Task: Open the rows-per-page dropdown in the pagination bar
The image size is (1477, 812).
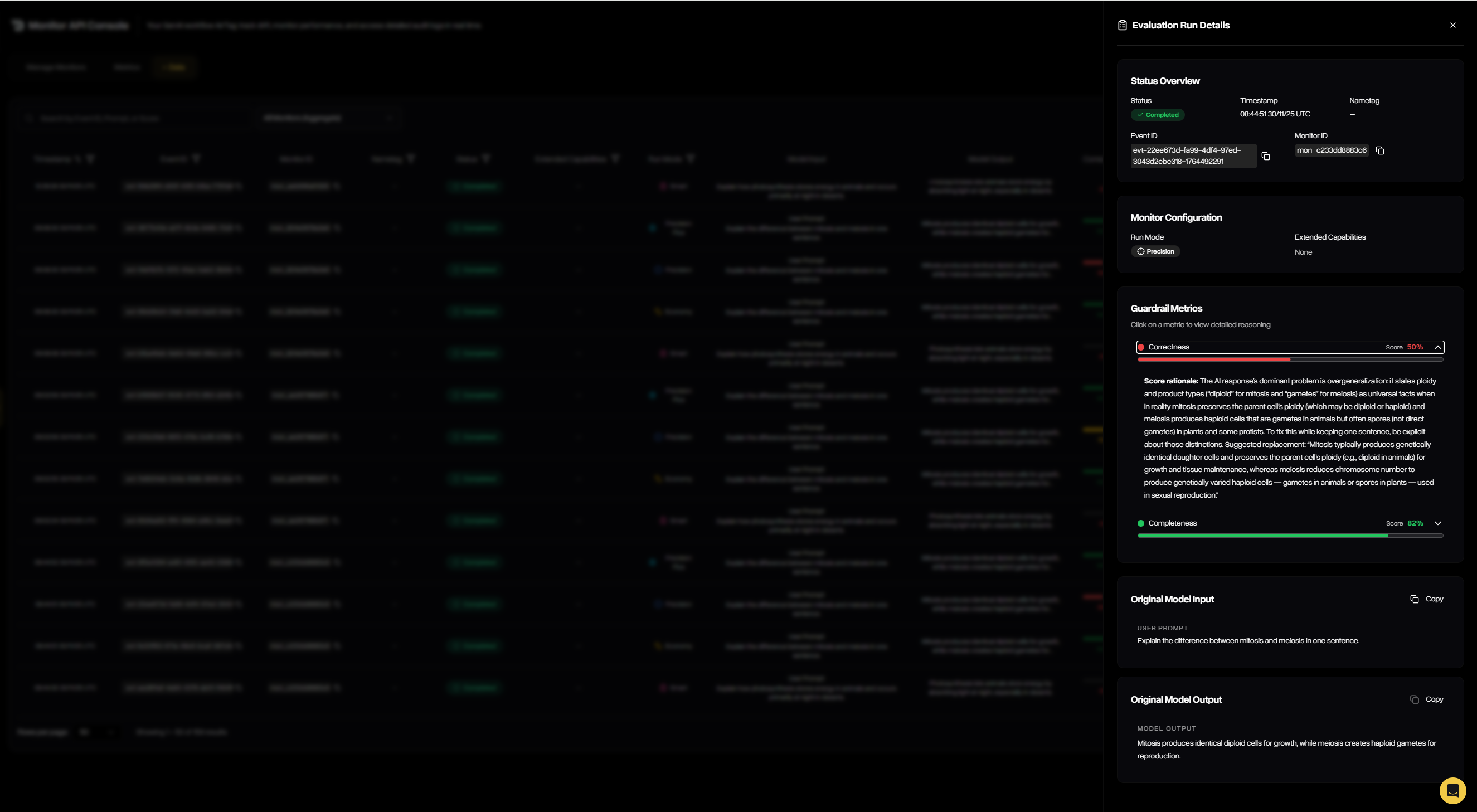Action: (99, 732)
